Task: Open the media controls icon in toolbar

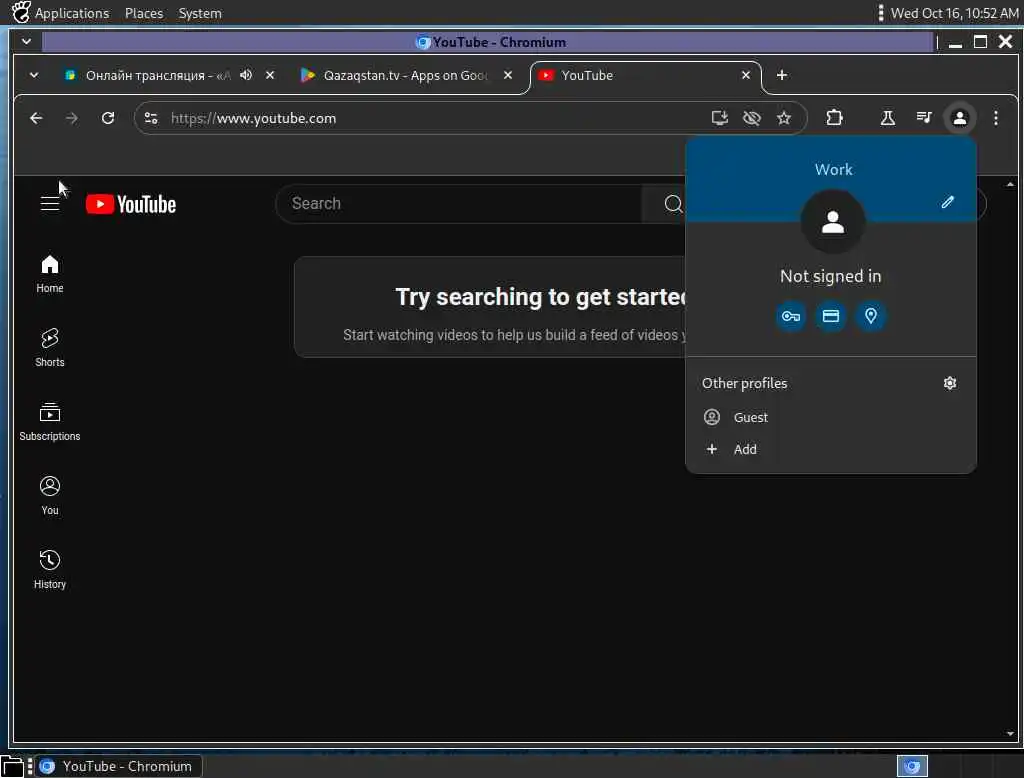Action: (x=923, y=118)
